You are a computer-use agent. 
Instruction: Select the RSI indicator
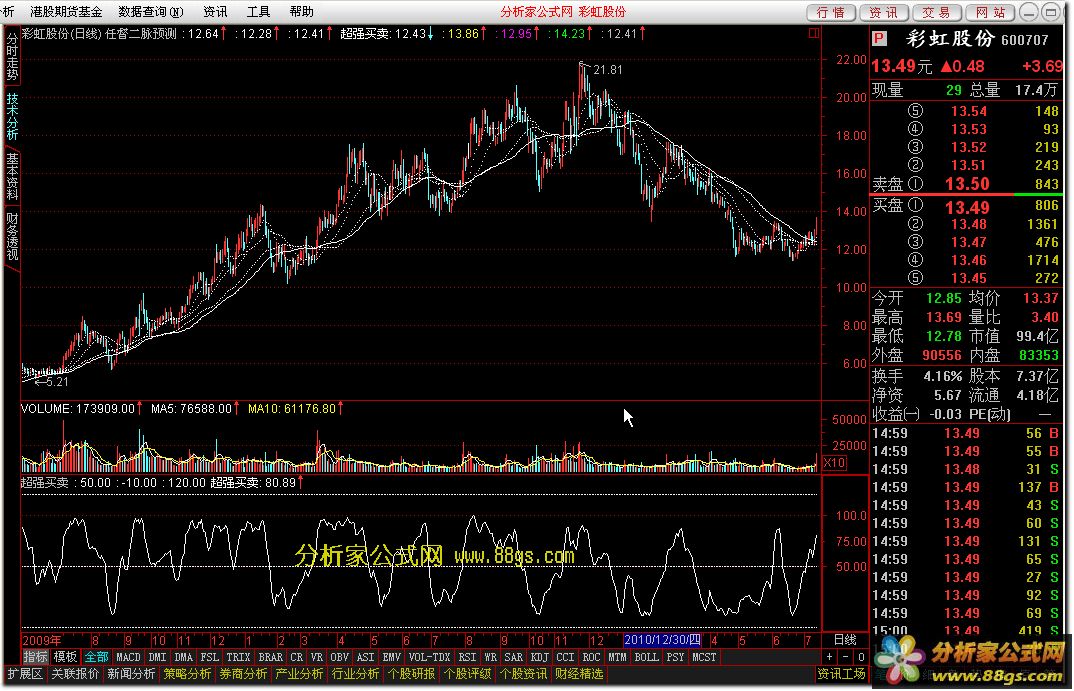(467, 657)
